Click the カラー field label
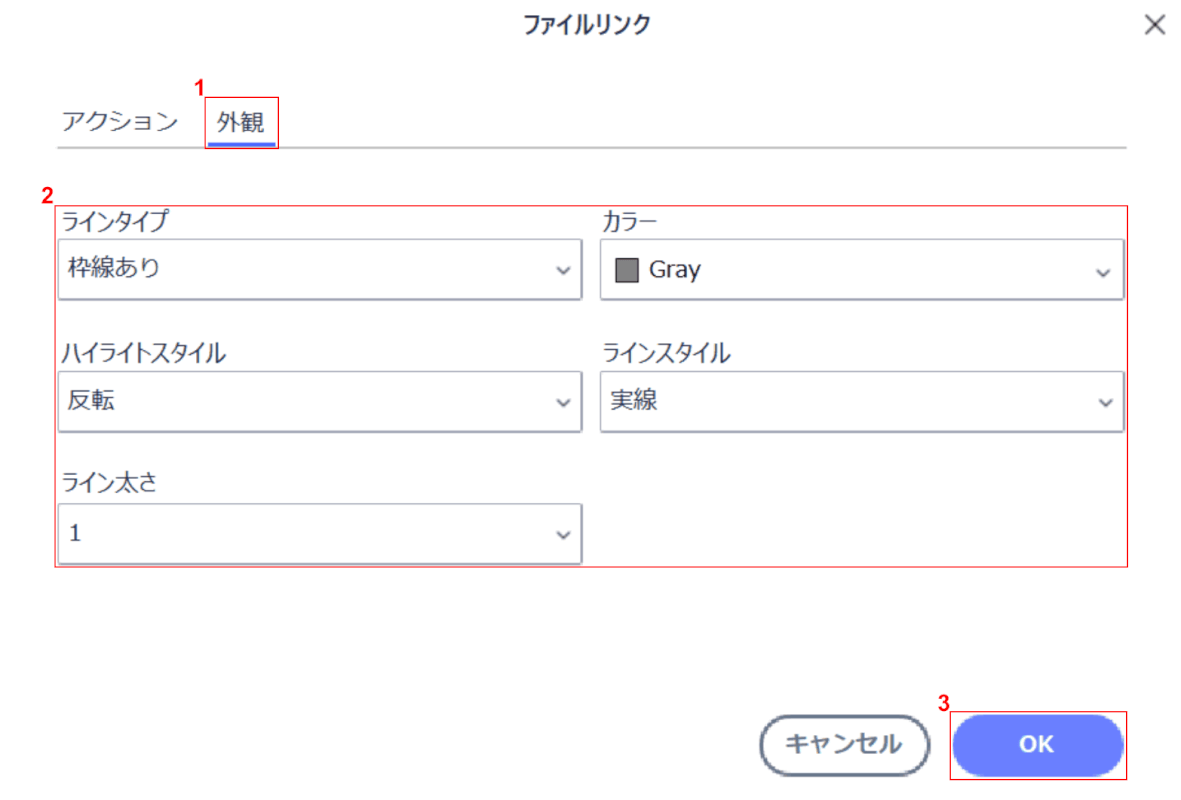The width and height of the screenshot is (1181, 800). click(x=628, y=222)
